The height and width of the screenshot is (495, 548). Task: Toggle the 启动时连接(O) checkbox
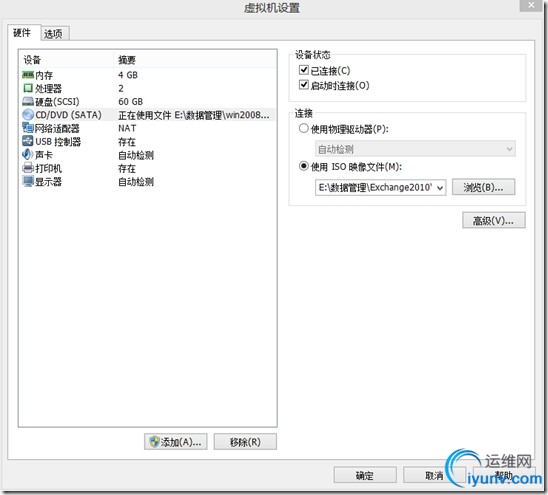[x=304, y=85]
